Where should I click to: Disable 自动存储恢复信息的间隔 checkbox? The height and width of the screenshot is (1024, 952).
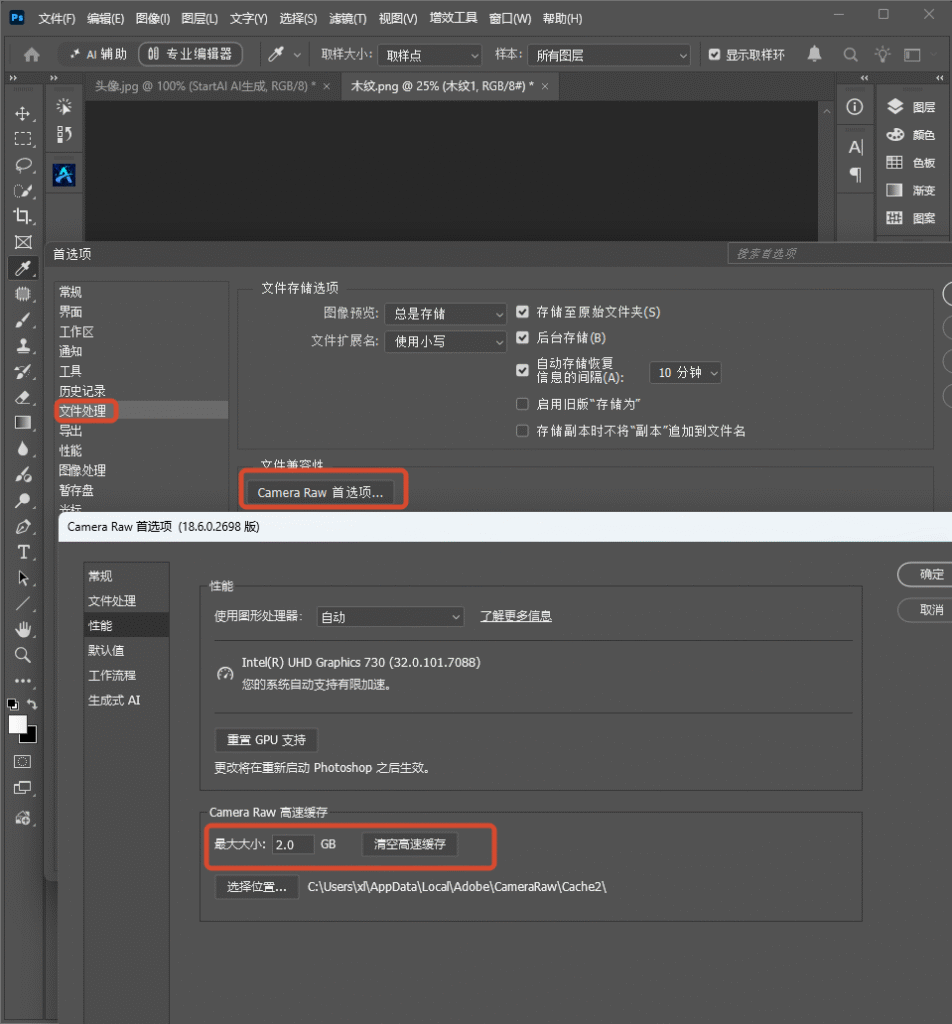pos(522,370)
